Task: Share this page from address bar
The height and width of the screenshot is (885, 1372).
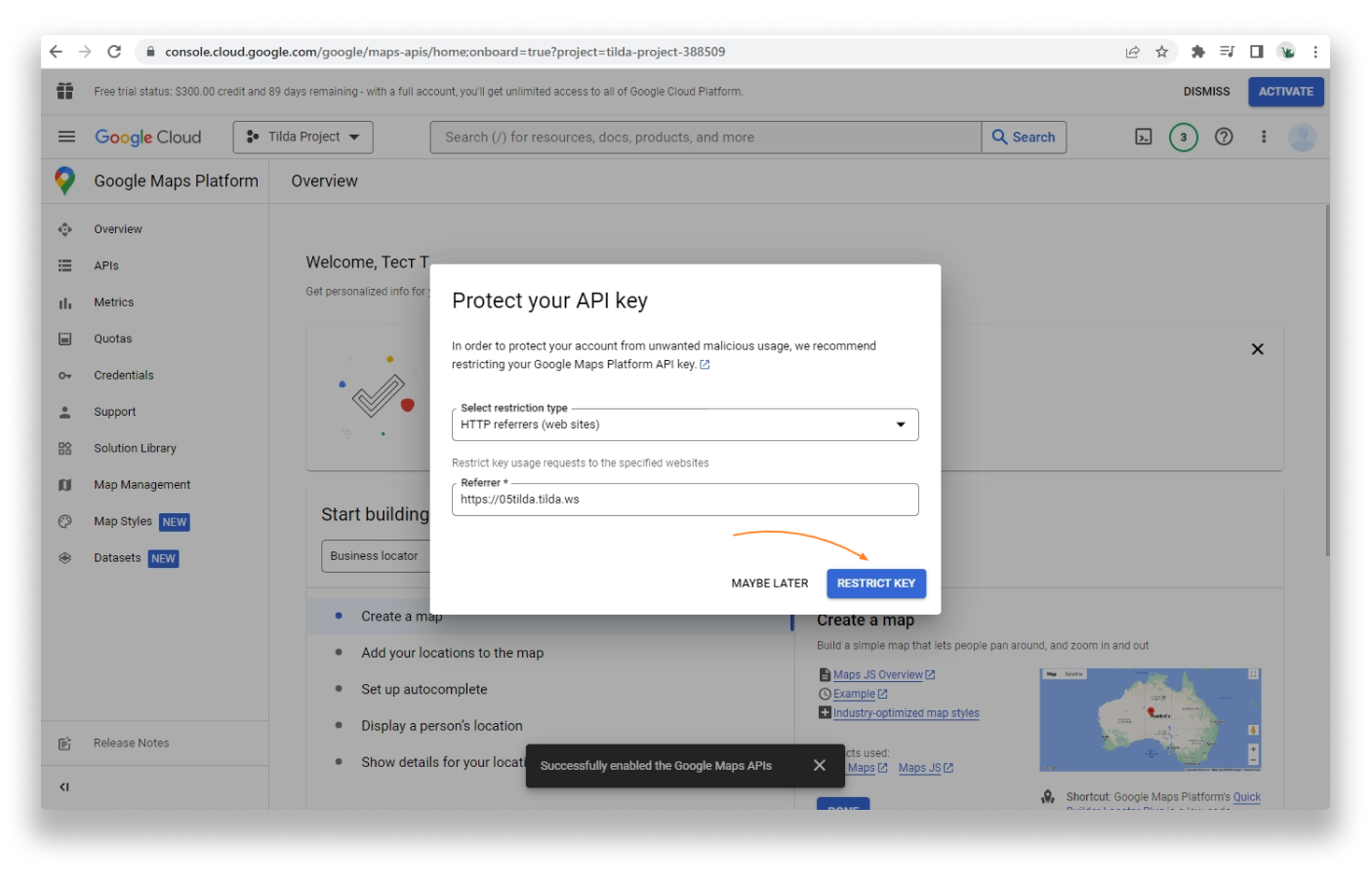Action: [1132, 52]
